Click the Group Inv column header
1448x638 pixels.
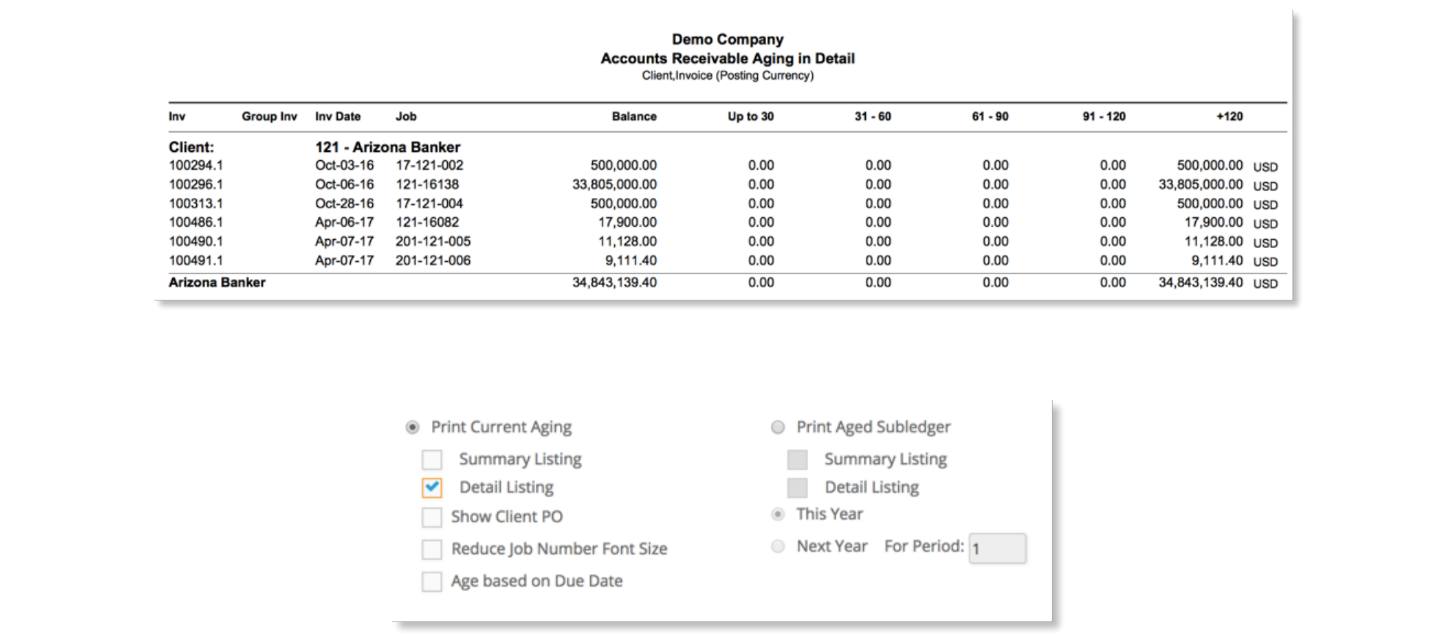click(269, 117)
